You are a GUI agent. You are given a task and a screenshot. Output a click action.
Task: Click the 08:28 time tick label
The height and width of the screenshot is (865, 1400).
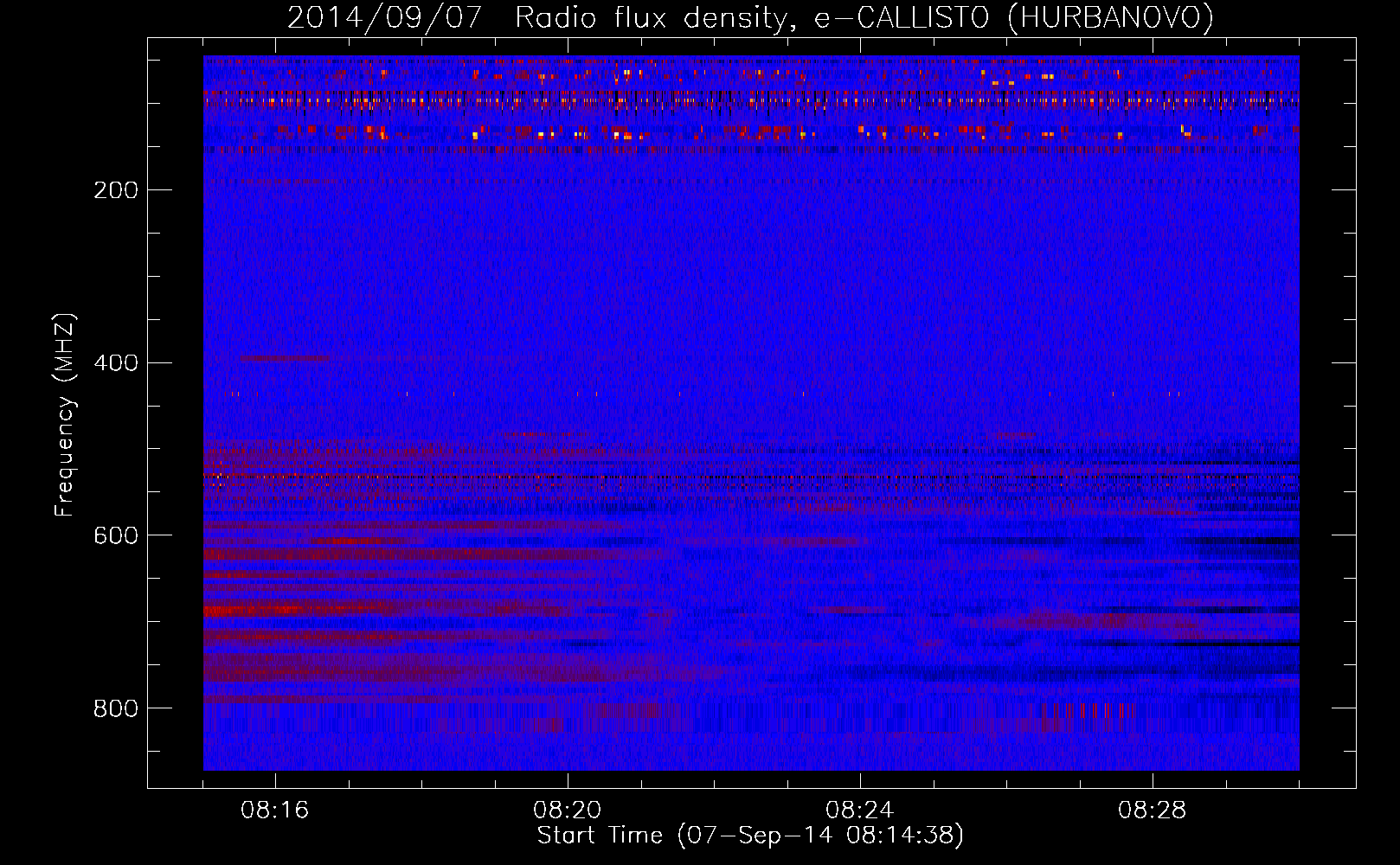click(x=1153, y=811)
